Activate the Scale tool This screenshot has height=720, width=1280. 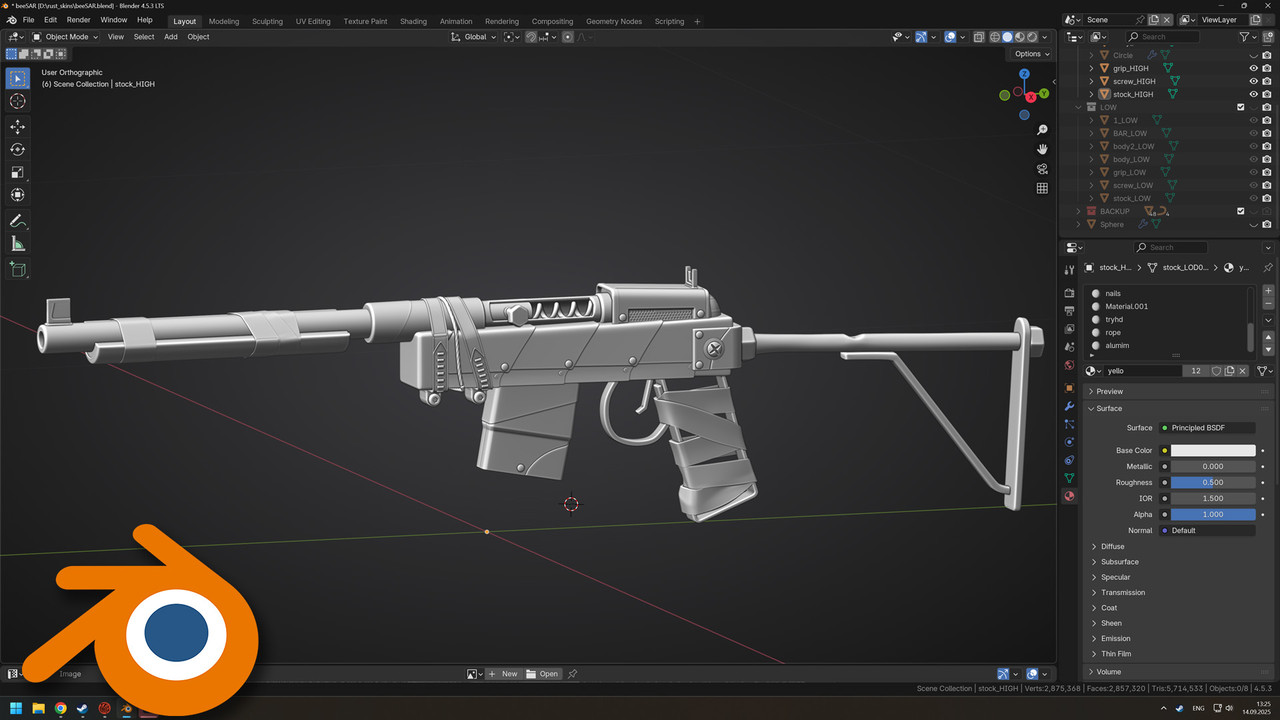click(17, 172)
